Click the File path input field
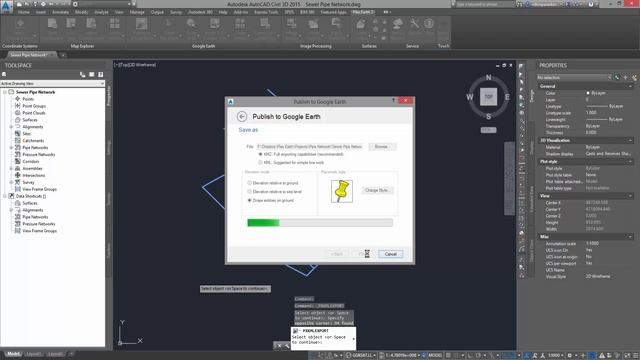This screenshot has height=360, width=640. [x=310, y=147]
